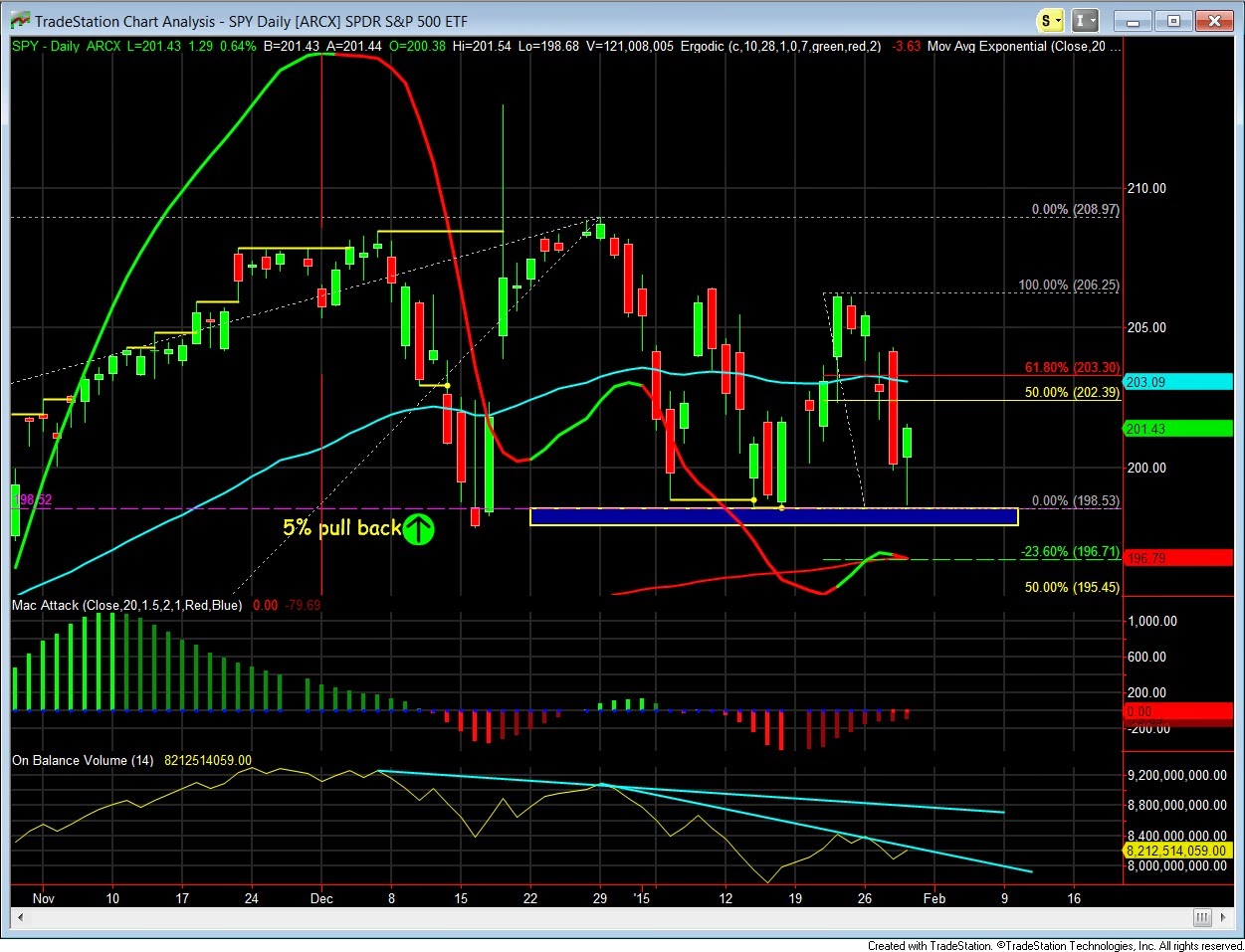
Task: Click the TradeStation window icon in title bar
Action: click(x=19, y=21)
